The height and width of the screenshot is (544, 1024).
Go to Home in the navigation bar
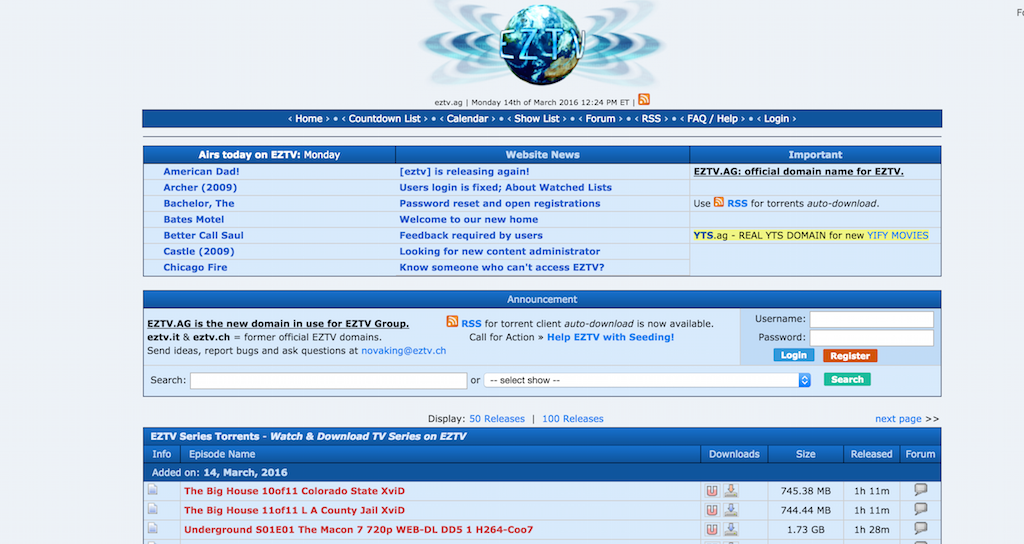[308, 119]
